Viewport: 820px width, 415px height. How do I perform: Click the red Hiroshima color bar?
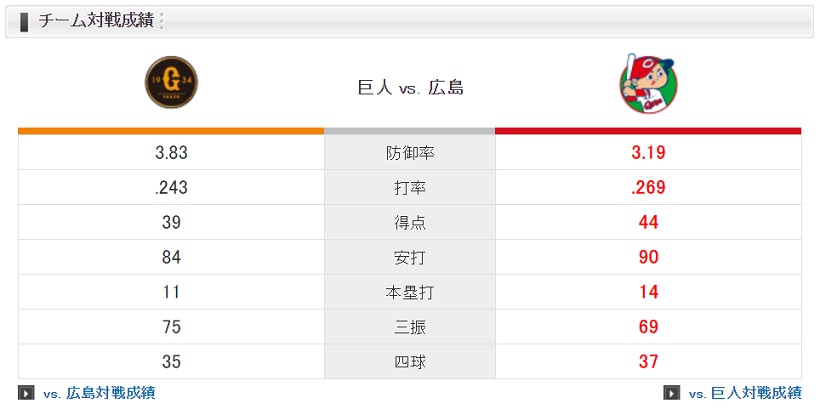point(648,130)
